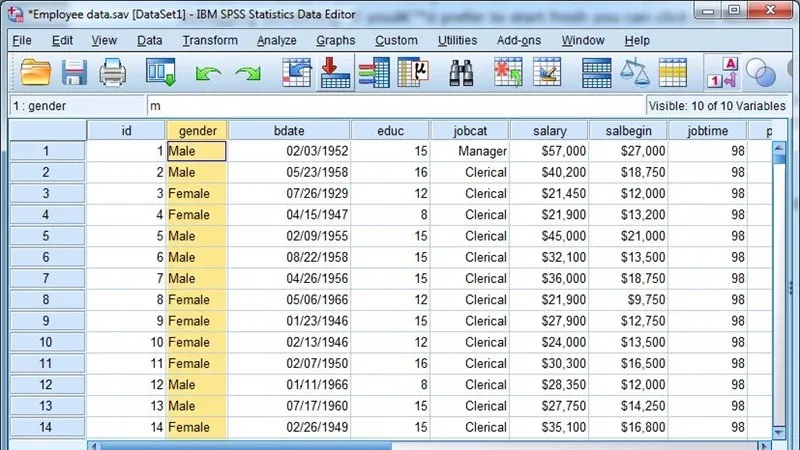
Task: Open the Utilities menu
Action: pyautogui.click(x=457, y=40)
